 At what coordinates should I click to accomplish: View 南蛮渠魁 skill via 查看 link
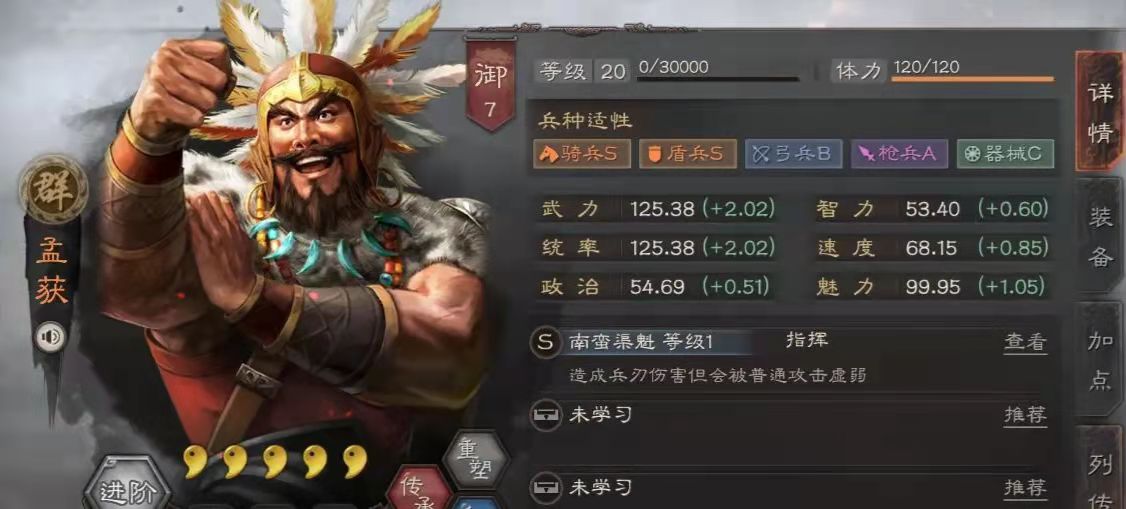point(1025,342)
